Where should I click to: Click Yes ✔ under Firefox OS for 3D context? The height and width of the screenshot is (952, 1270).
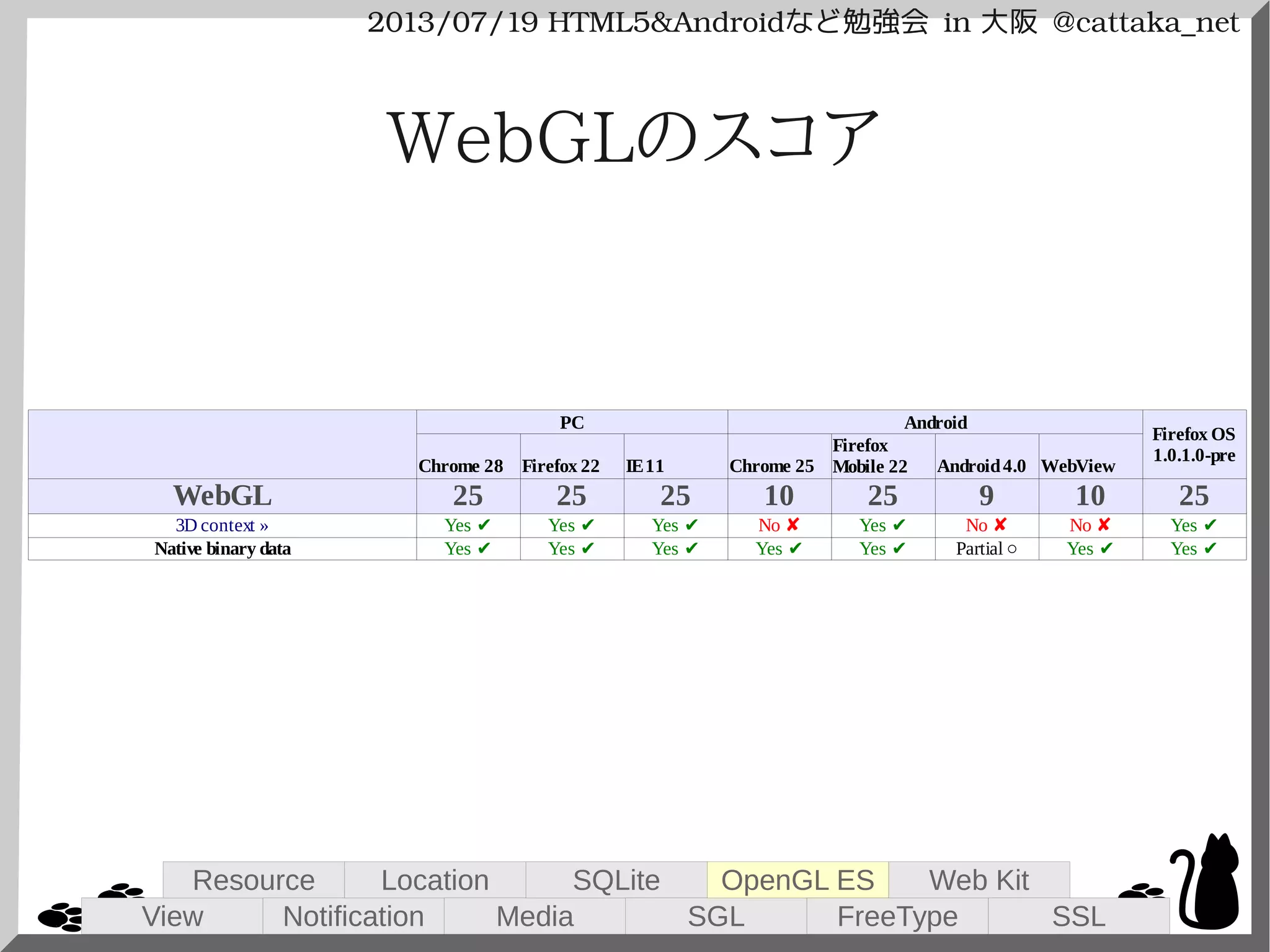click(x=1194, y=525)
